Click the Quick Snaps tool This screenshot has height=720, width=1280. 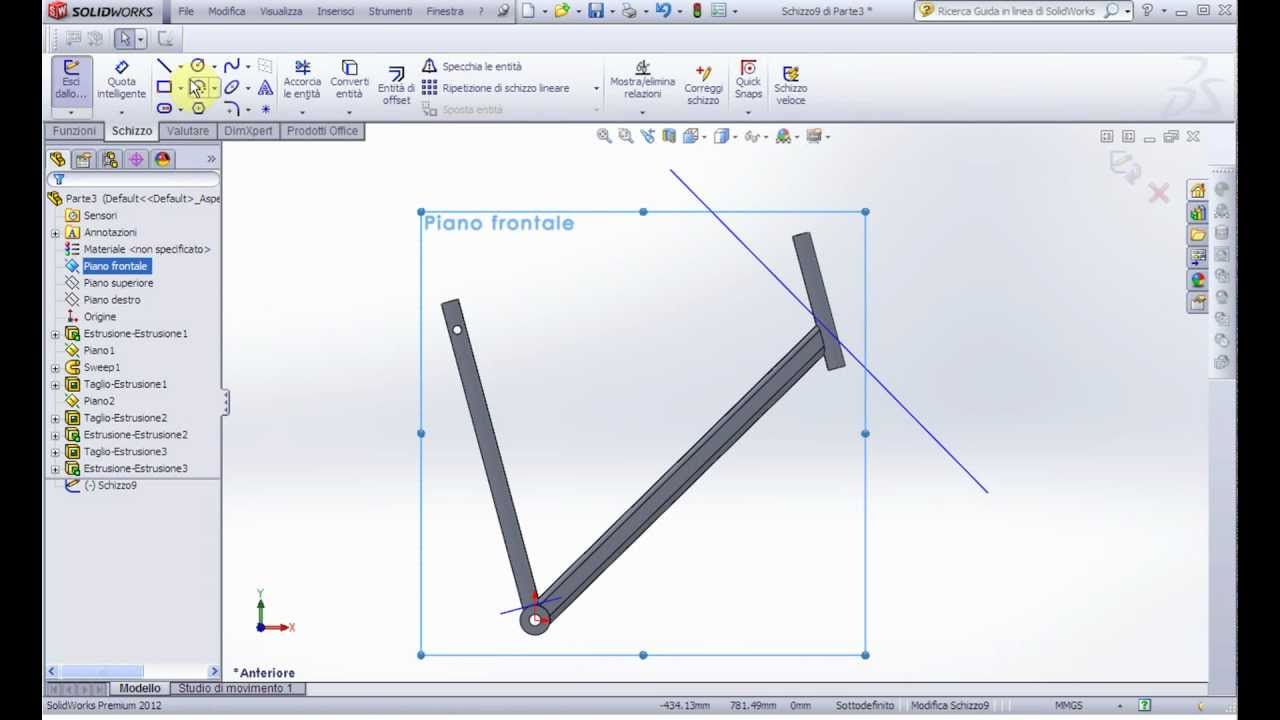(748, 80)
